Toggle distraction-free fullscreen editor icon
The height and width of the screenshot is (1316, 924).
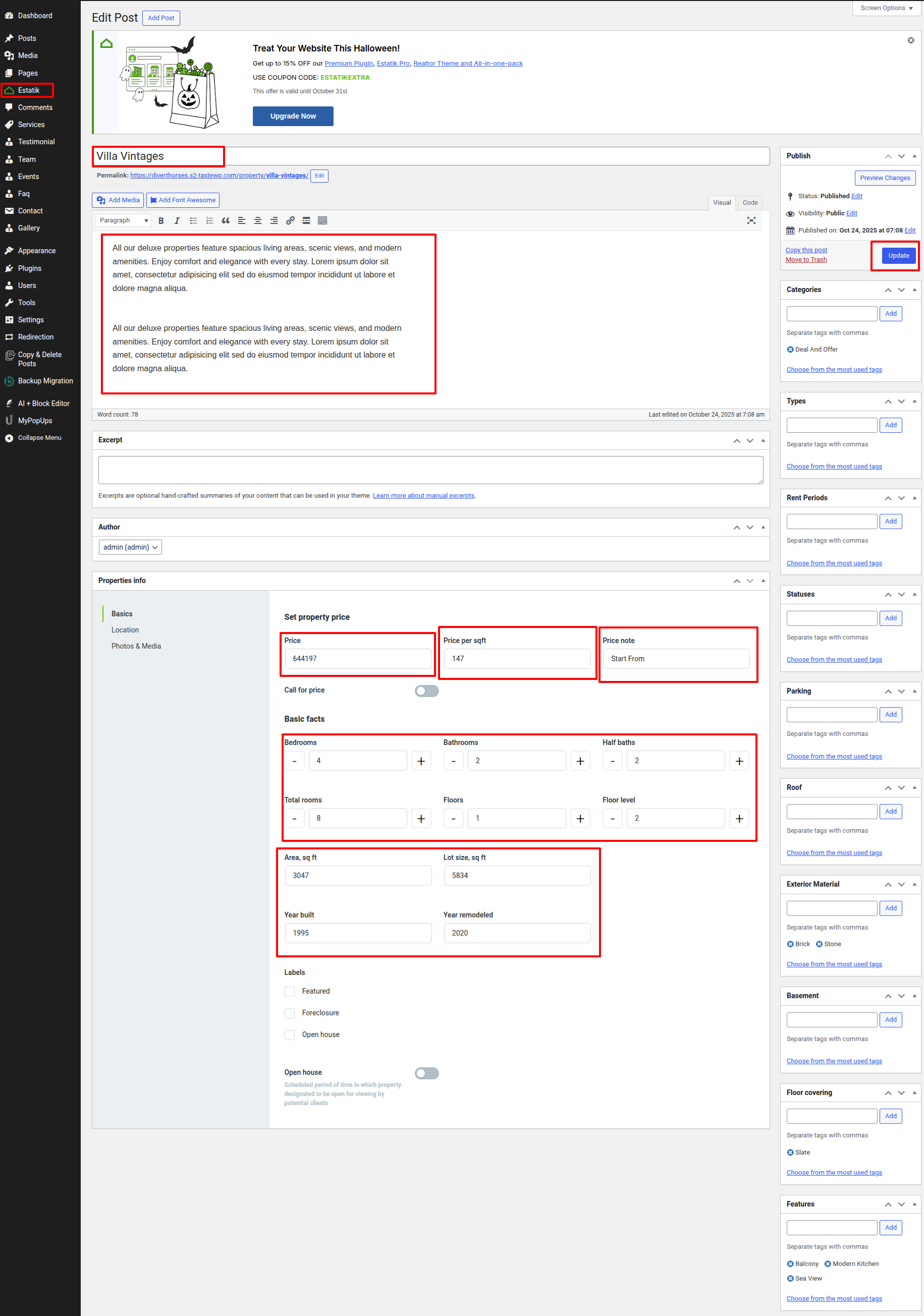click(x=751, y=220)
